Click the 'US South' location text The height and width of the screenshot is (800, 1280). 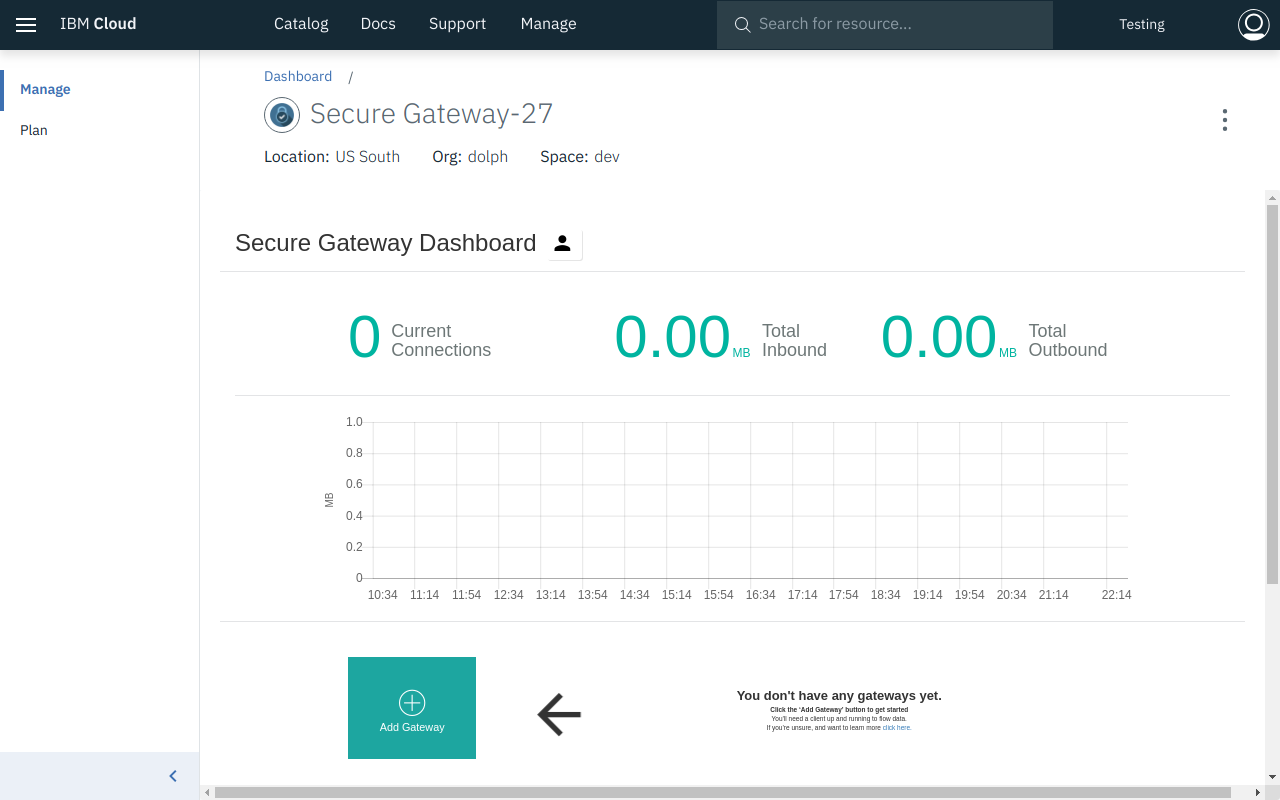click(x=367, y=157)
